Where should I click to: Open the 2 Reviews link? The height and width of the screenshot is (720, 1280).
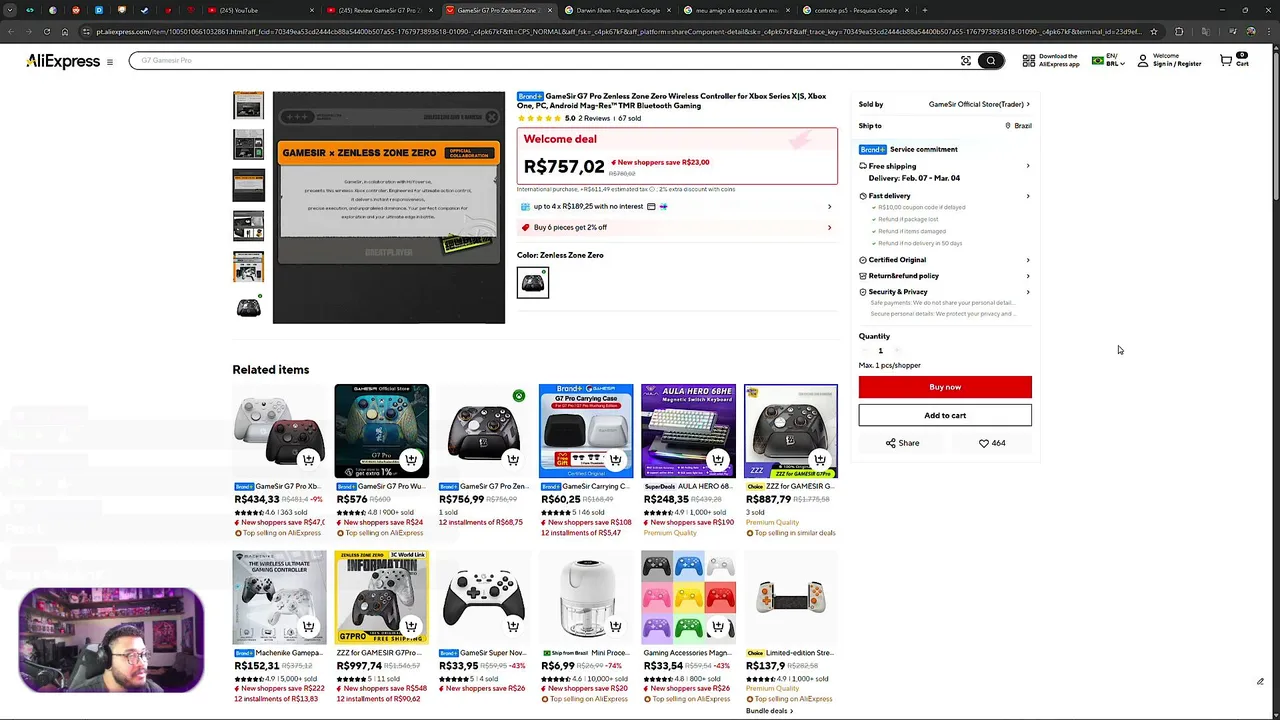[x=594, y=118]
